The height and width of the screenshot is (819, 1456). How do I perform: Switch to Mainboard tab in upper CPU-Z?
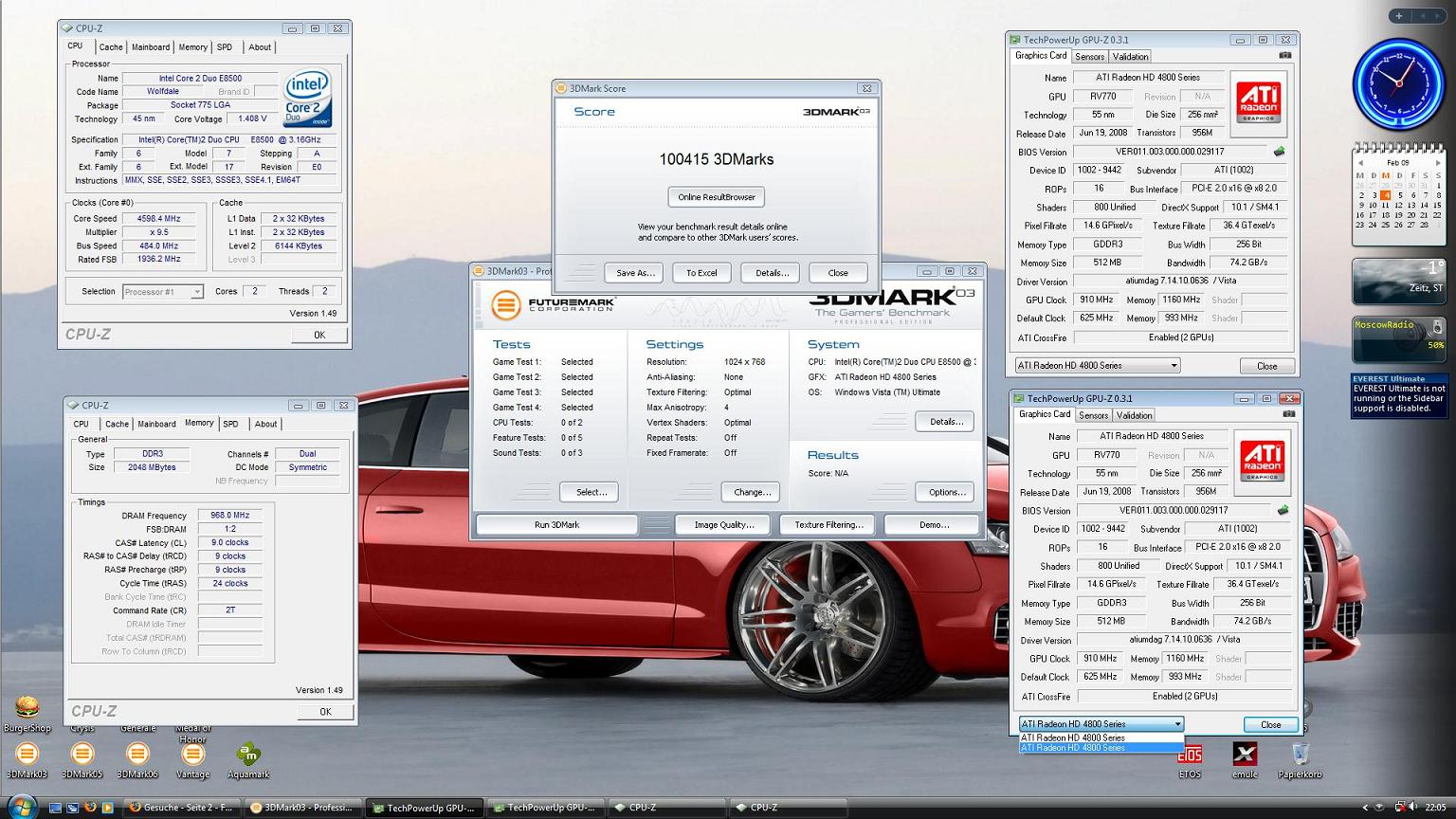coord(151,46)
